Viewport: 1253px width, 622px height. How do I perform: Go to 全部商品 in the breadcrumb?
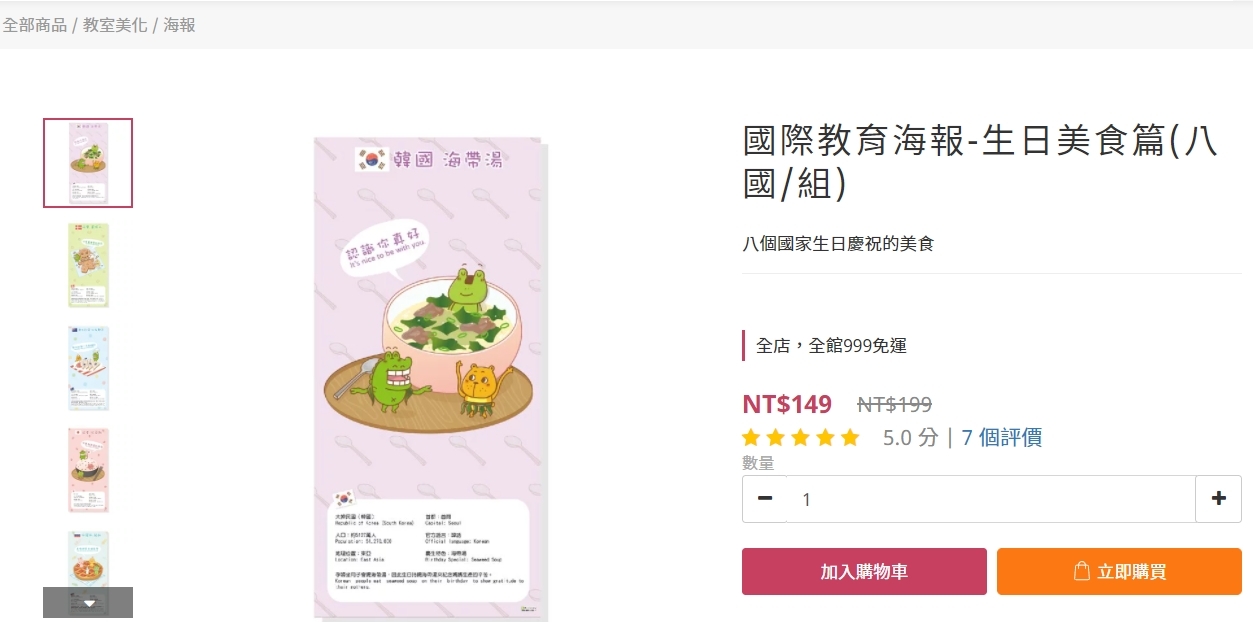click(35, 25)
